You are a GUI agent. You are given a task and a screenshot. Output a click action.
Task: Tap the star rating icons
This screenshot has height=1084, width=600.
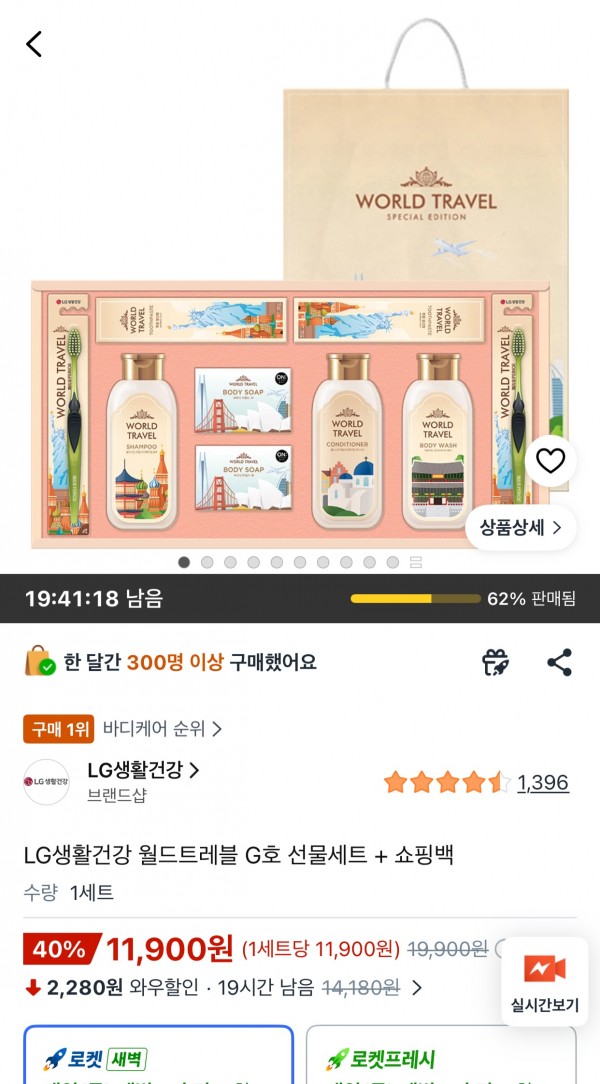pyautogui.click(x=447, y=783)
